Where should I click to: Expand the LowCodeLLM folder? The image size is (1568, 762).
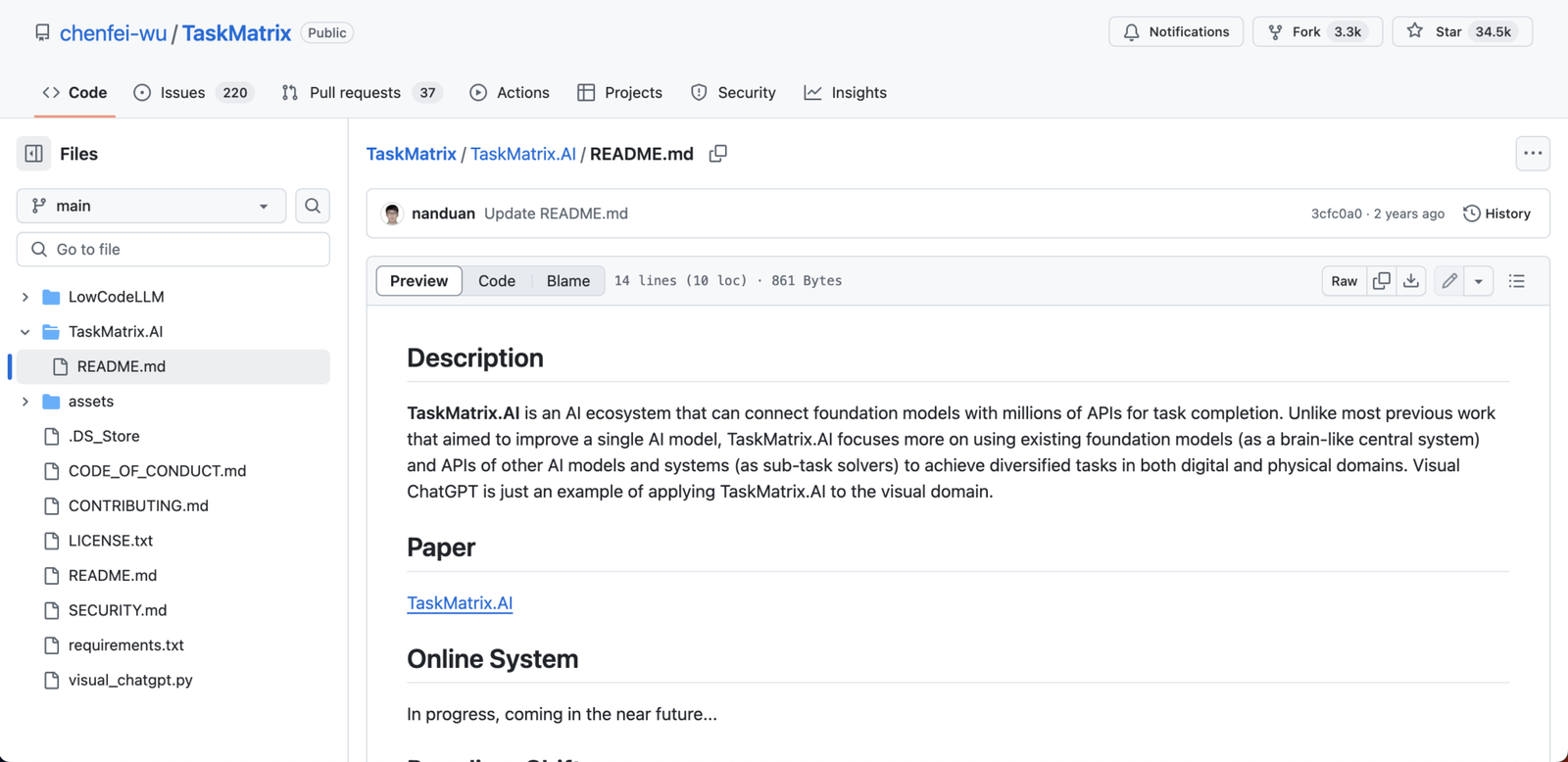pyautogui.click(x=25, y=297)
